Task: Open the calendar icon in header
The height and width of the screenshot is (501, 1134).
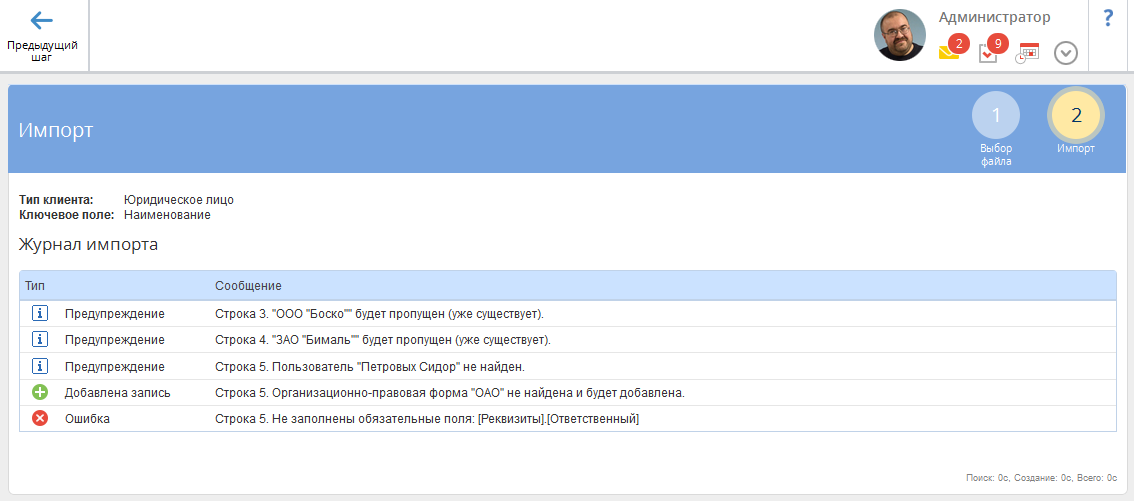Action: click(1027, 53)
